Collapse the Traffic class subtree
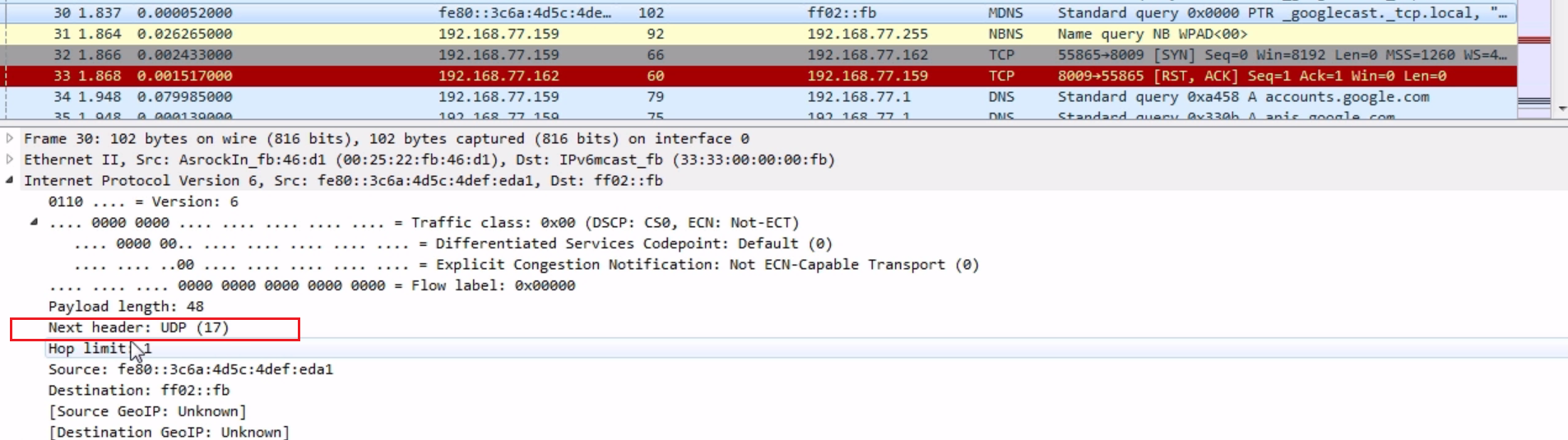Viewport: 1568px width, 440px height. click(34, 222)
